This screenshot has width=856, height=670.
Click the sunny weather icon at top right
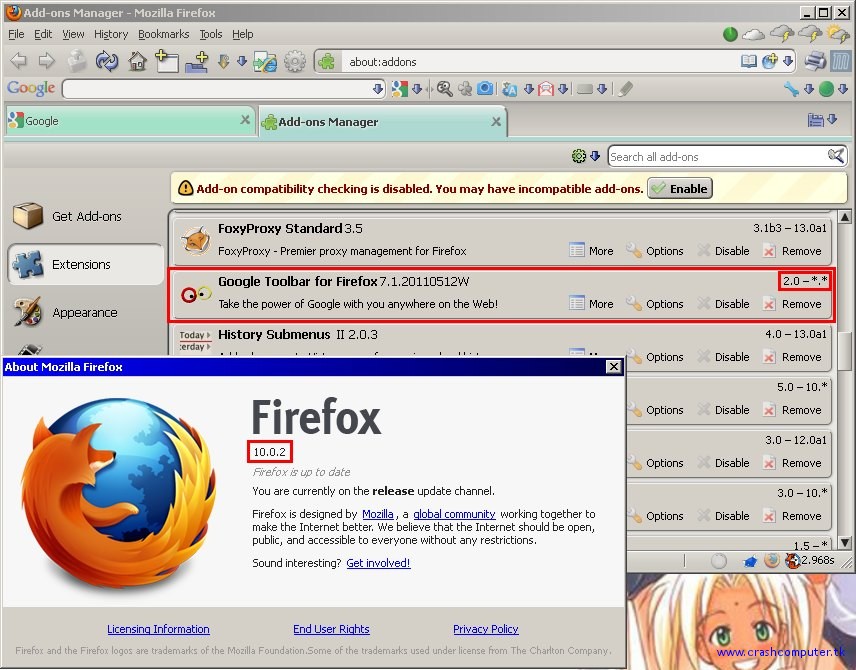(838, 33)
